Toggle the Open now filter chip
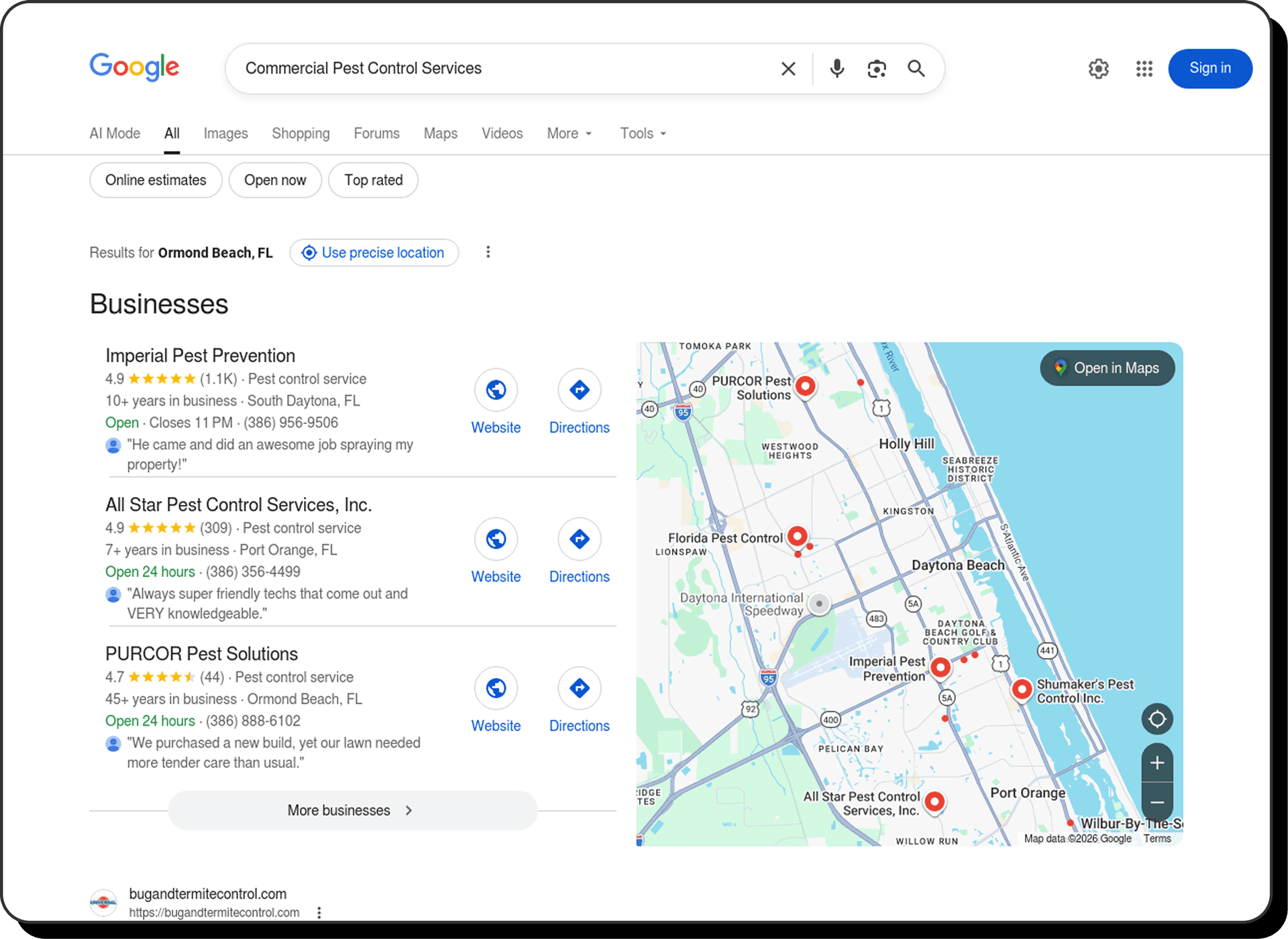1288x939 pixels. tap(275, 180)
